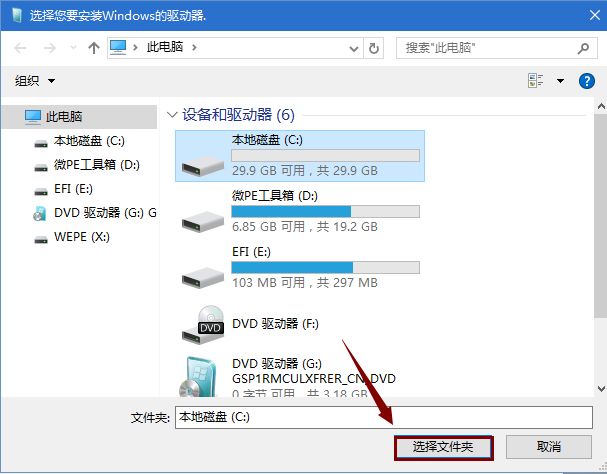Select 此电脑 in the navigation pane

coord(63,117)
